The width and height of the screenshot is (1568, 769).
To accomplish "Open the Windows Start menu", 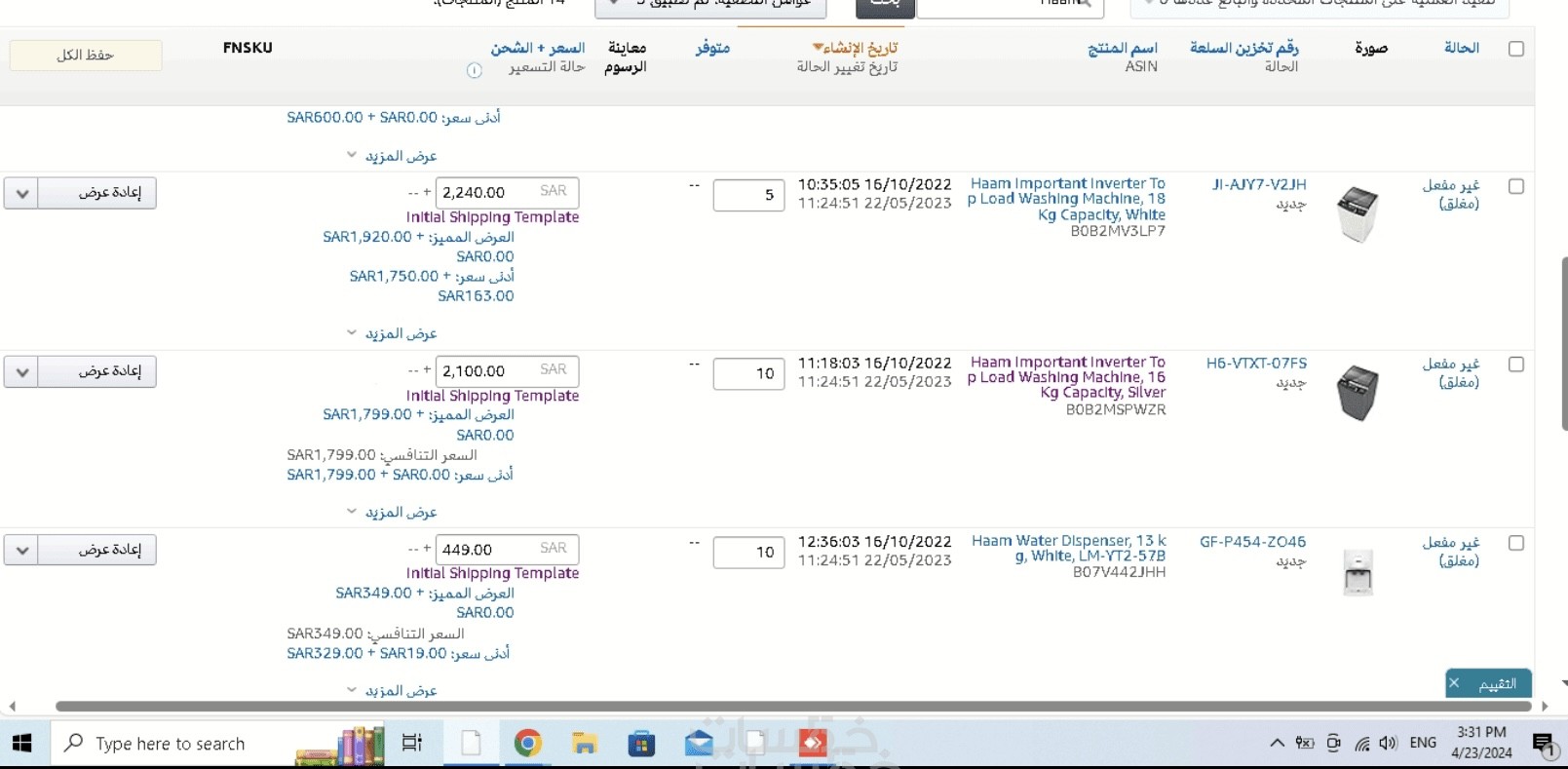I will click(x=21, y=744).
